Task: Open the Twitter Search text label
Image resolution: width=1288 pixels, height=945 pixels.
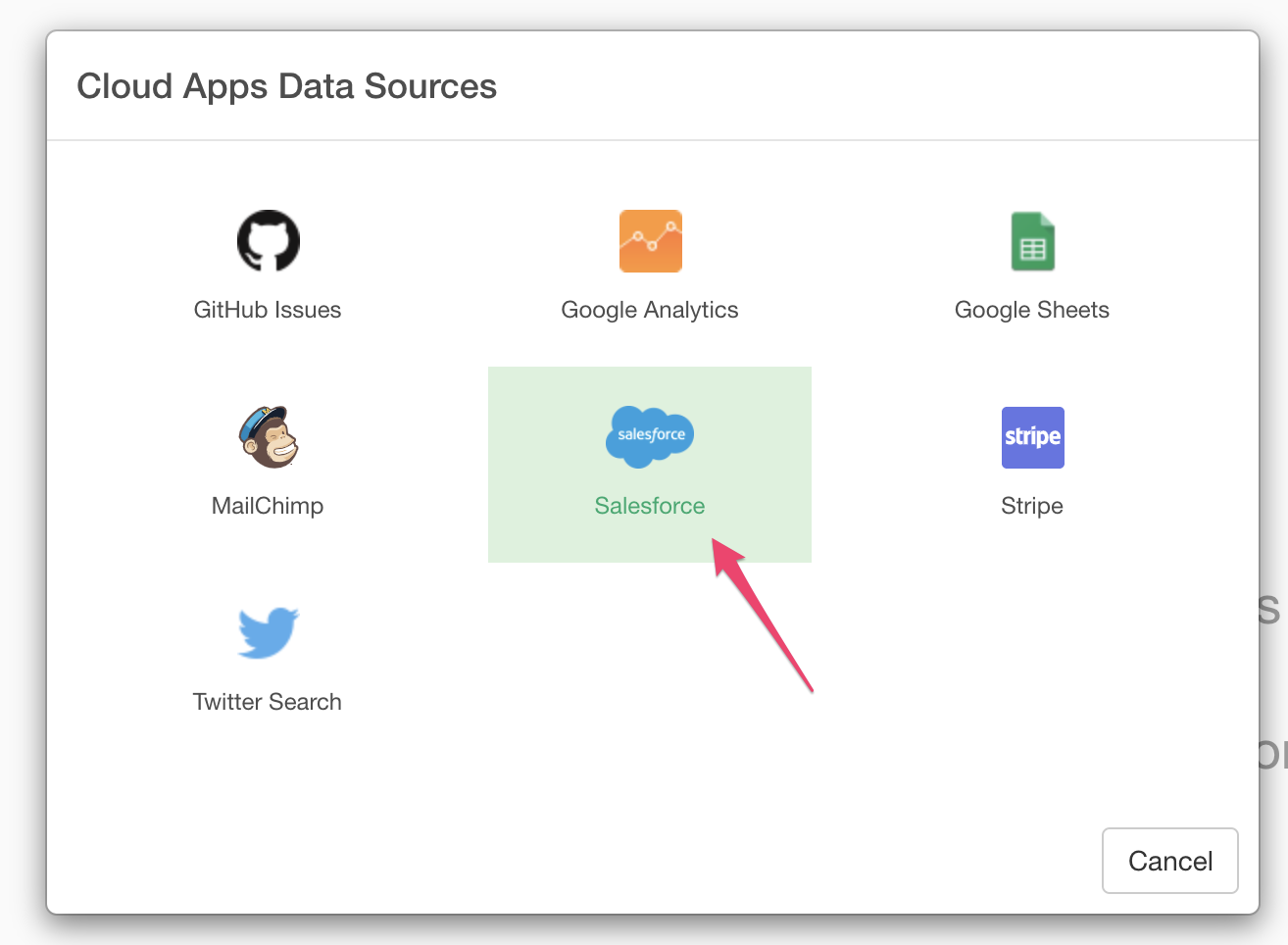Action: click(268, 702)
